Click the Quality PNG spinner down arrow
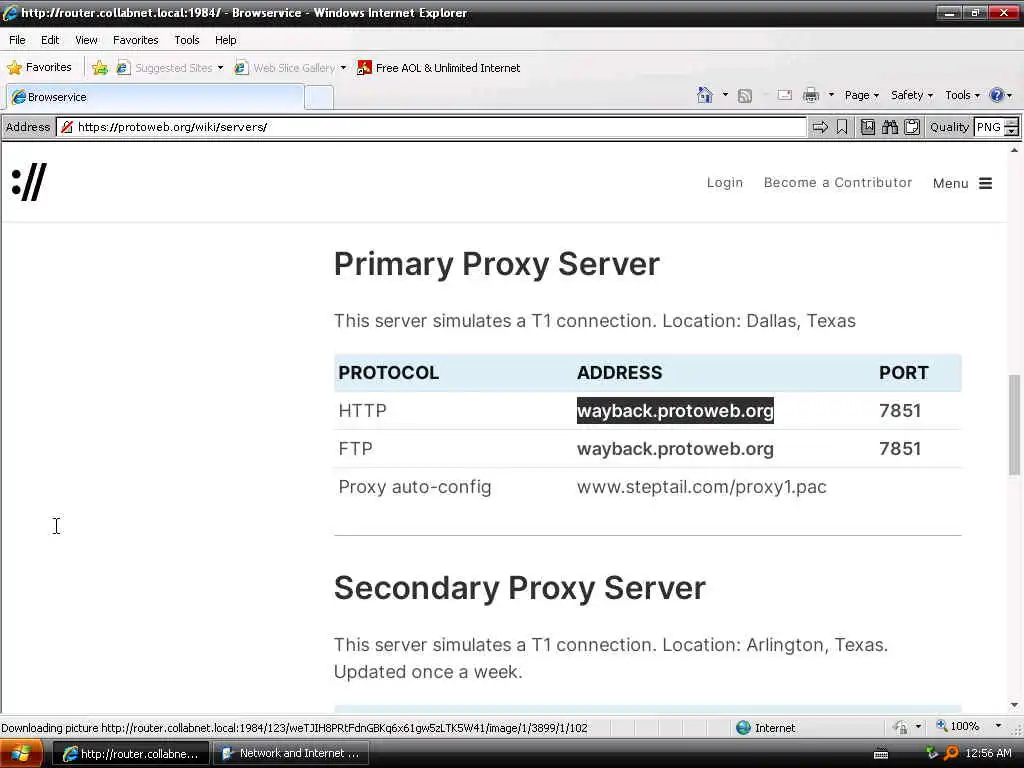Image resolution: width=1024 pixels, height=768 pixels. tap(1011, 131)
